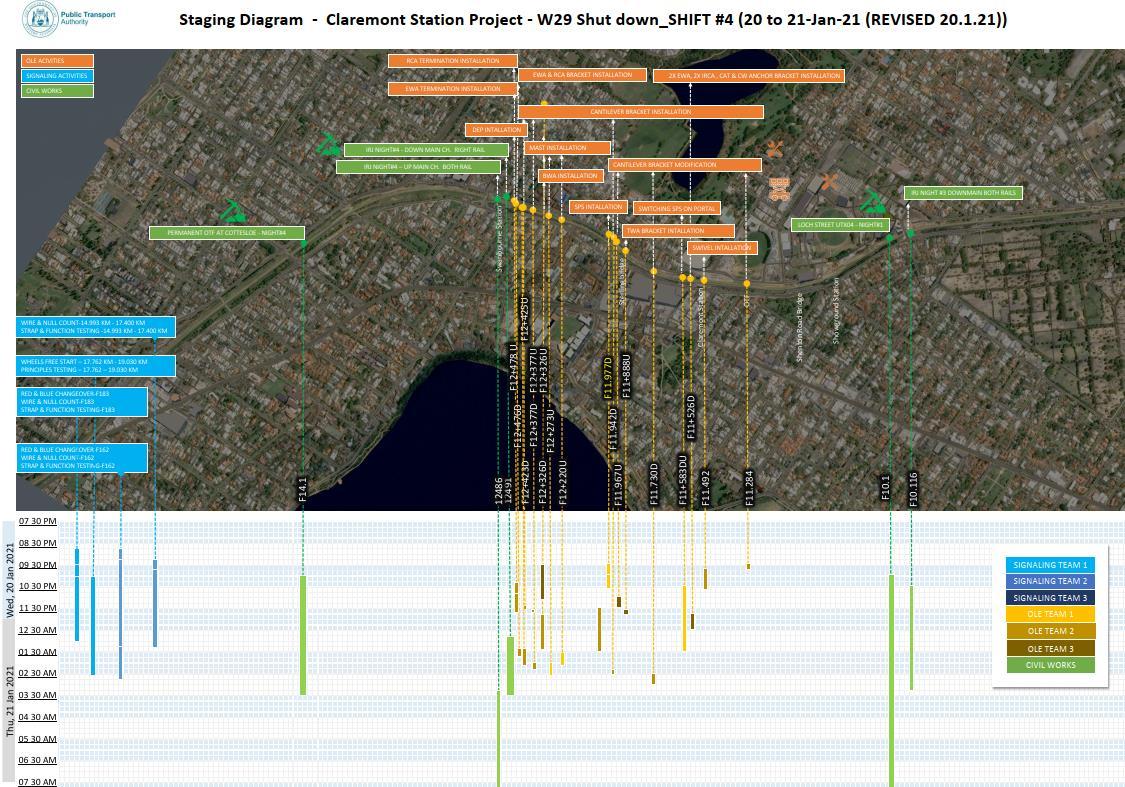The height and width of the screenshot is (787, 1125).
Task: Click the Showground Station map label
Action: [836, 311]
